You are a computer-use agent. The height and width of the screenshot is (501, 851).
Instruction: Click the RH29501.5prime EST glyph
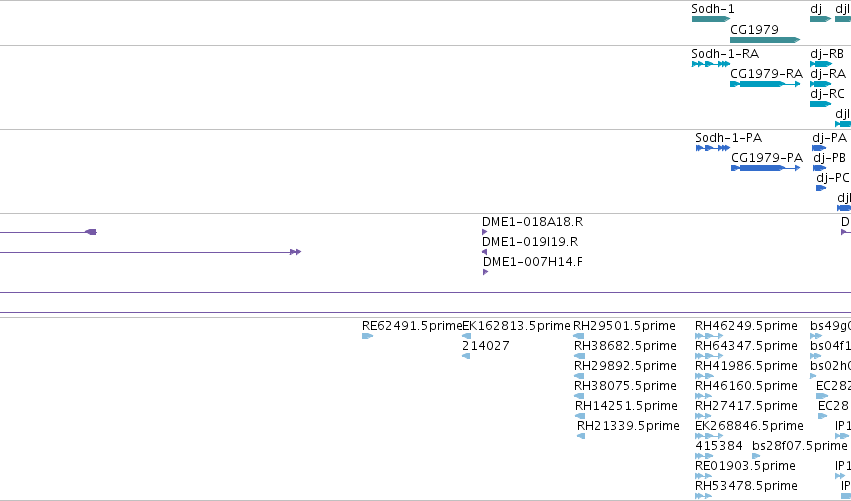(579, 336)
